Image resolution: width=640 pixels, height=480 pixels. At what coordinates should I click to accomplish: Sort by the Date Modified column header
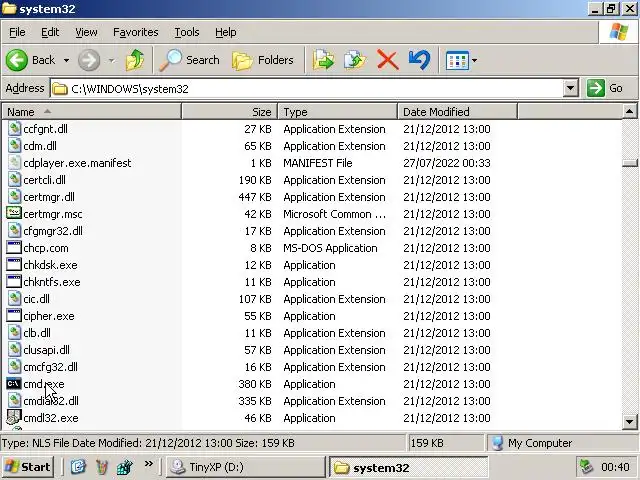click(x=457, y=112)
